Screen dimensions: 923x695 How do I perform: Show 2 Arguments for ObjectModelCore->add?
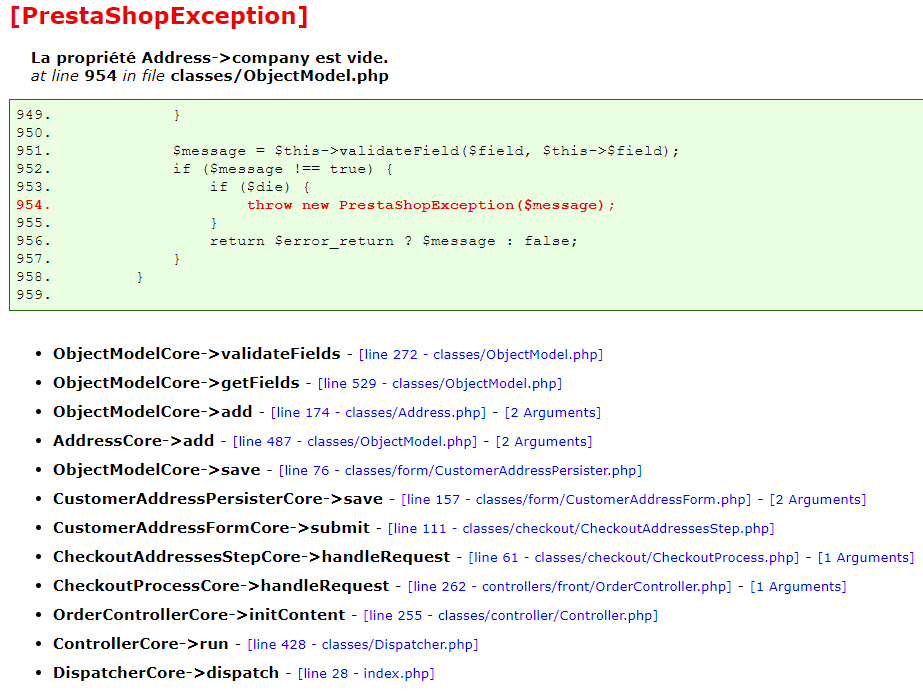553,413
